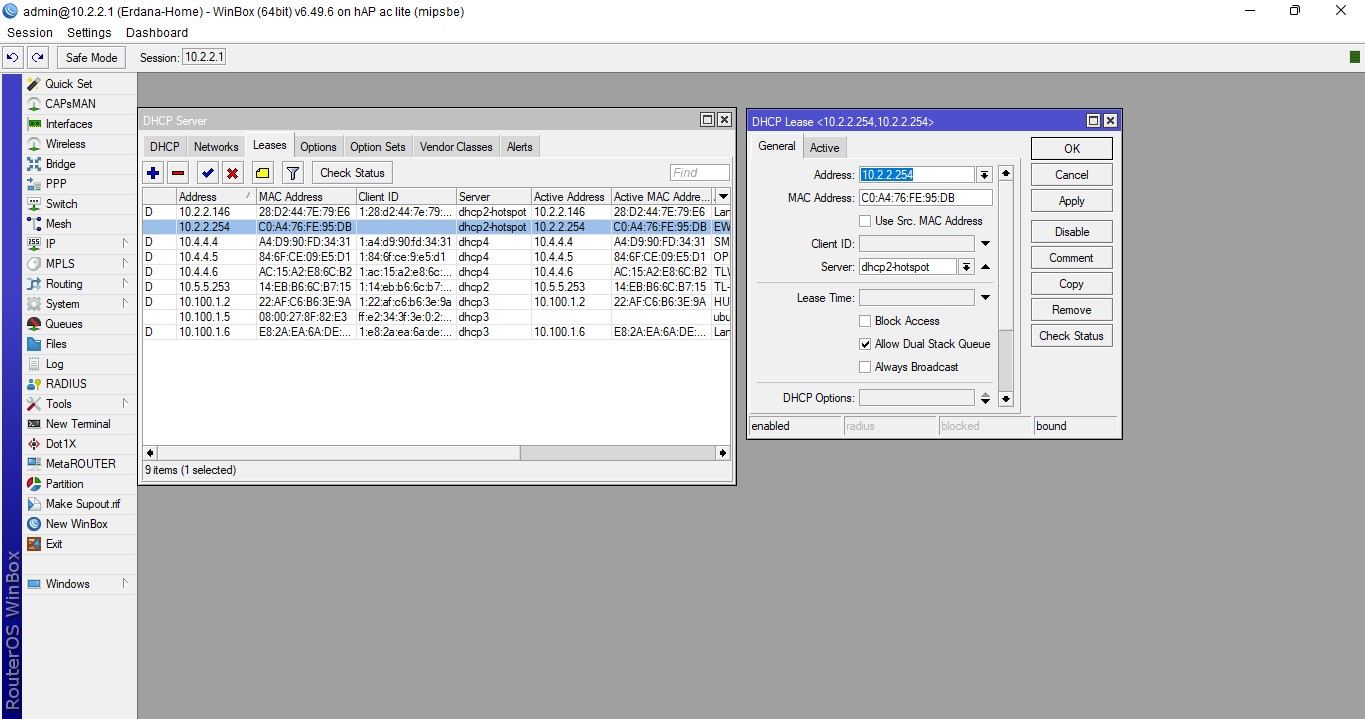Open the Settings menu
This screenshot has width=1365, height=719.
coord(89,33)
